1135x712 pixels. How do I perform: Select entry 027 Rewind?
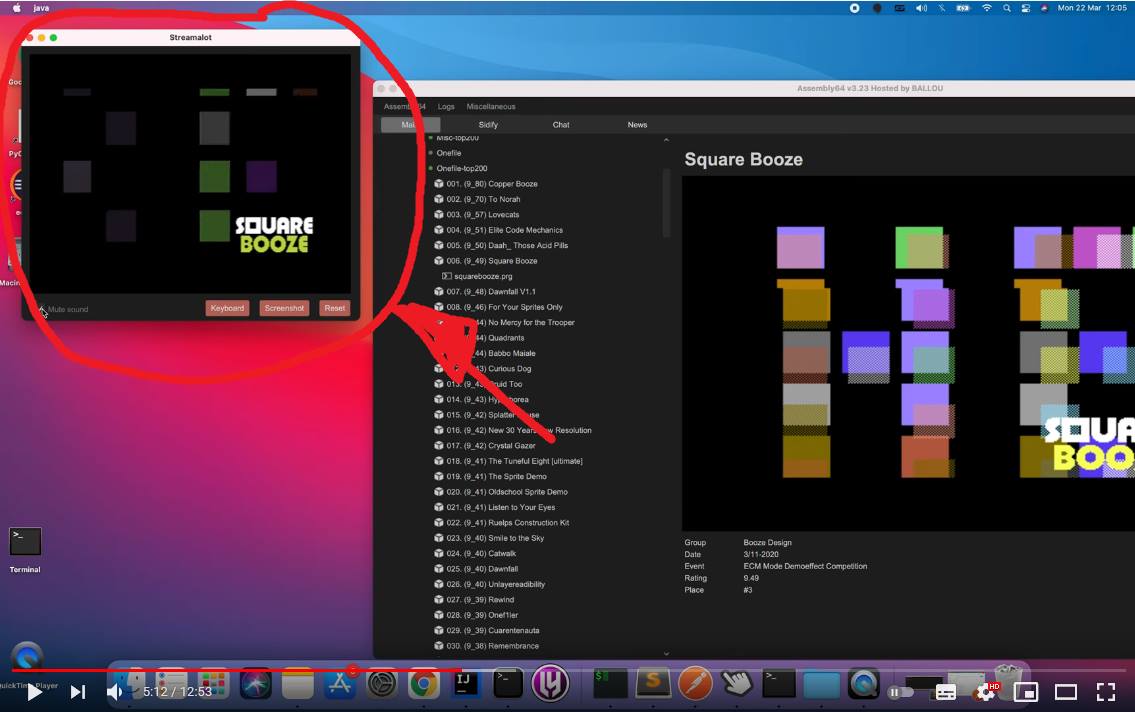coord(480,600)
